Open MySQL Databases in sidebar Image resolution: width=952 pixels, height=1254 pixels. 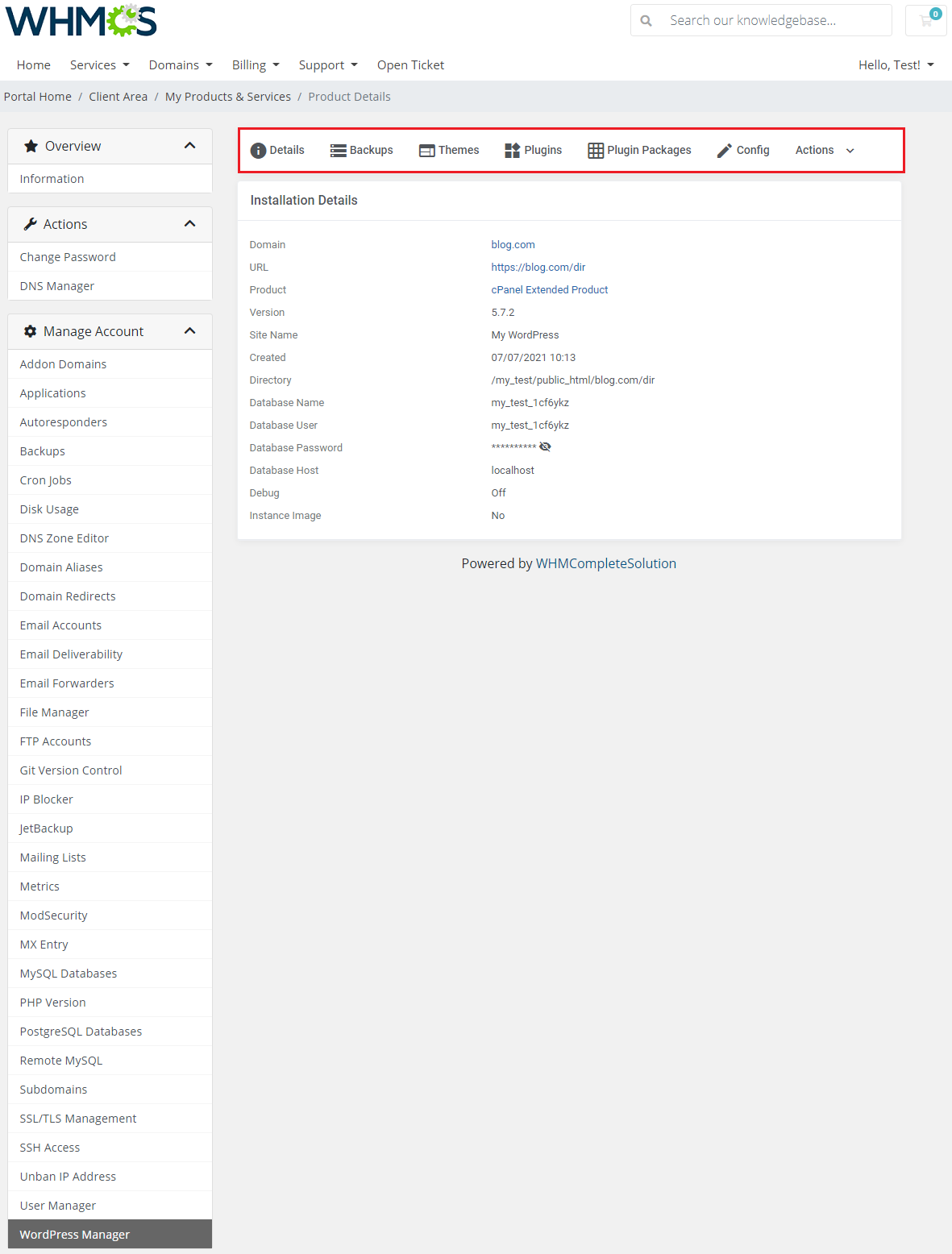(x=110, y=974)
